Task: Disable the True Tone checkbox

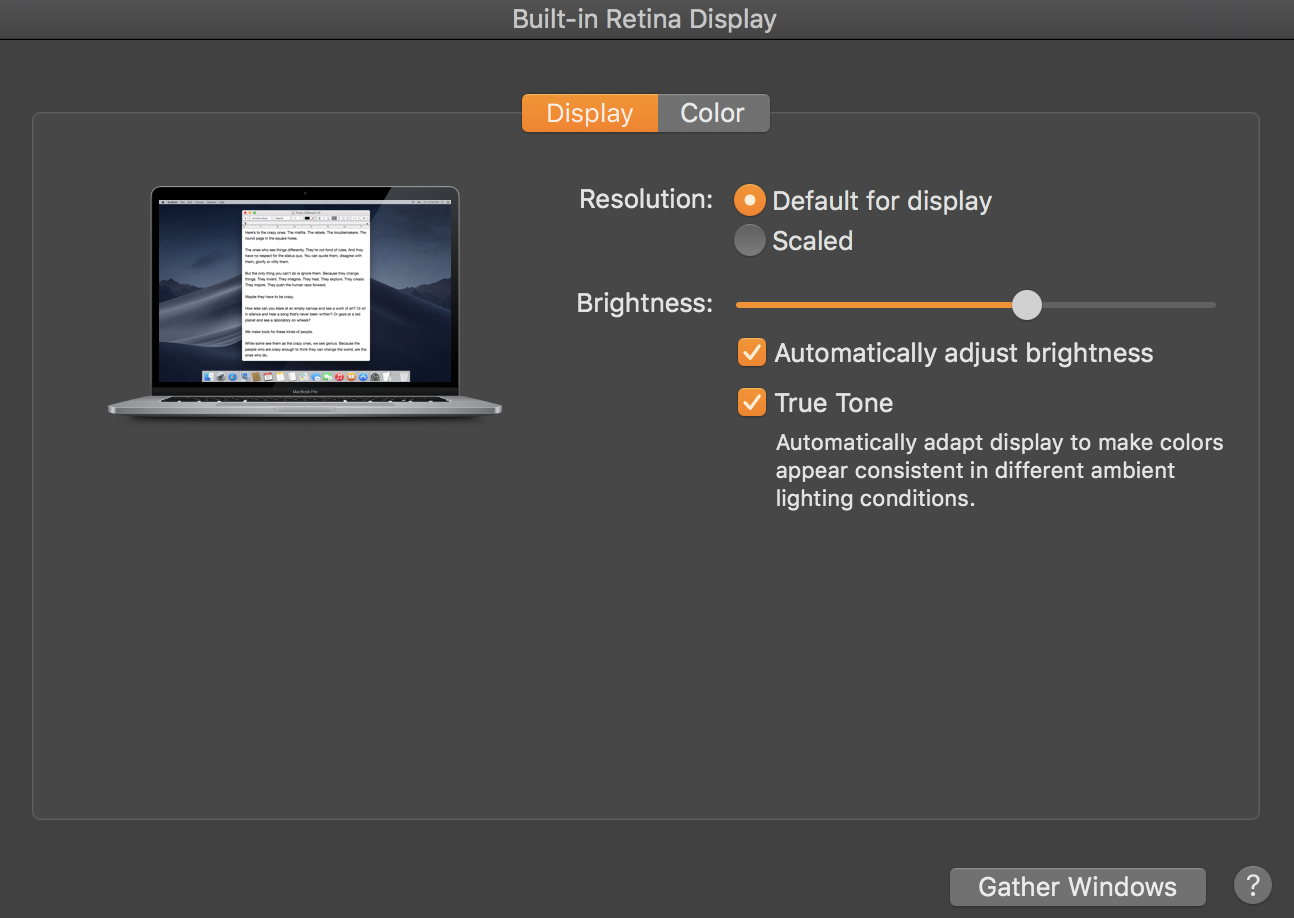Action: pyautogui.click(x=751, y=402)
